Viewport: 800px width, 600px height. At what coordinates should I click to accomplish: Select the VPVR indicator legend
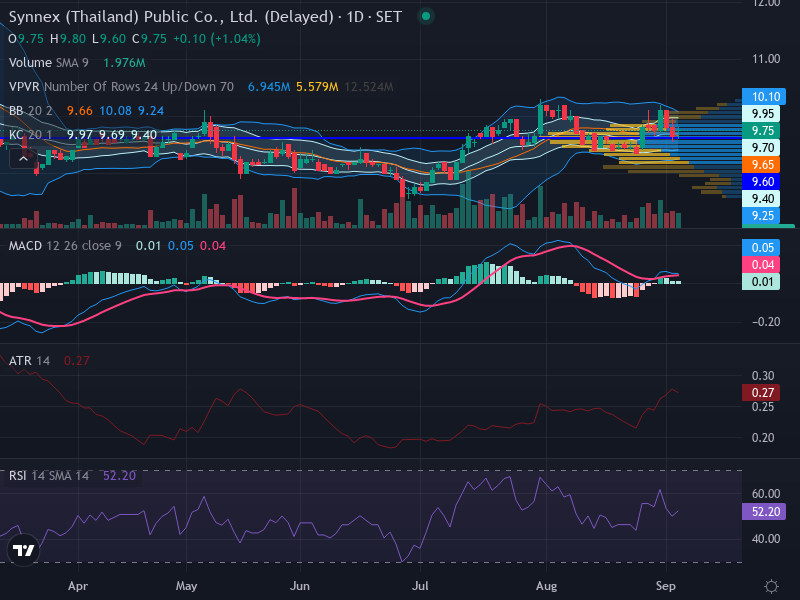coord(121,87)
